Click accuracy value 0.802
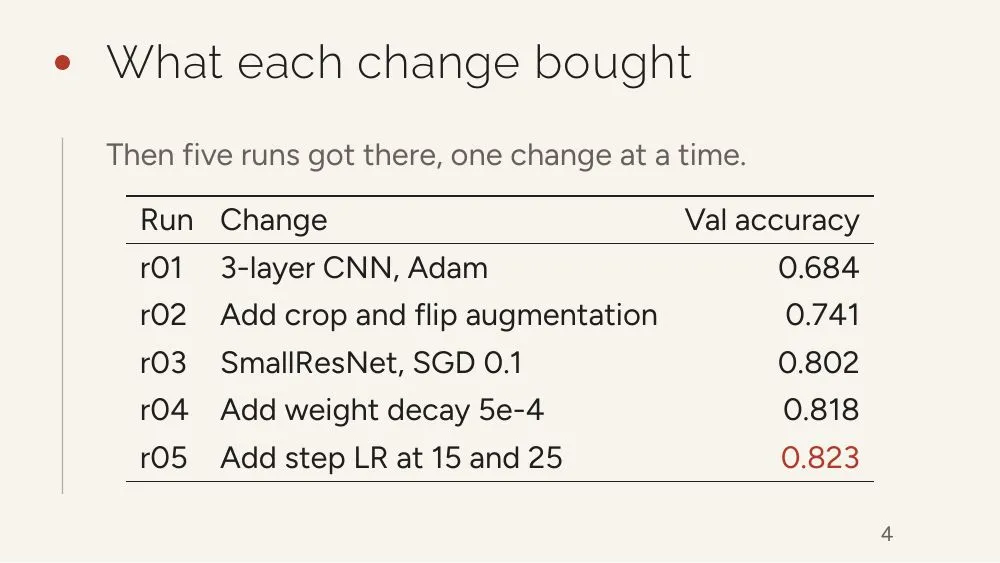1000x563 pixels. 818,363
